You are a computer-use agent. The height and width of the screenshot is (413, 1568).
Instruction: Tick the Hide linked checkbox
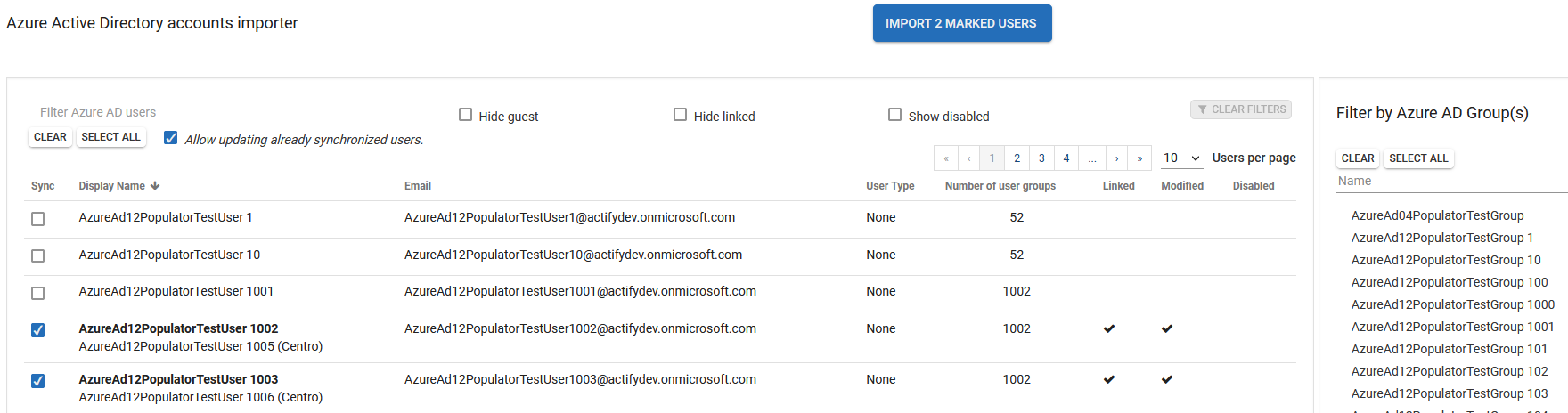tap(681, 115)
